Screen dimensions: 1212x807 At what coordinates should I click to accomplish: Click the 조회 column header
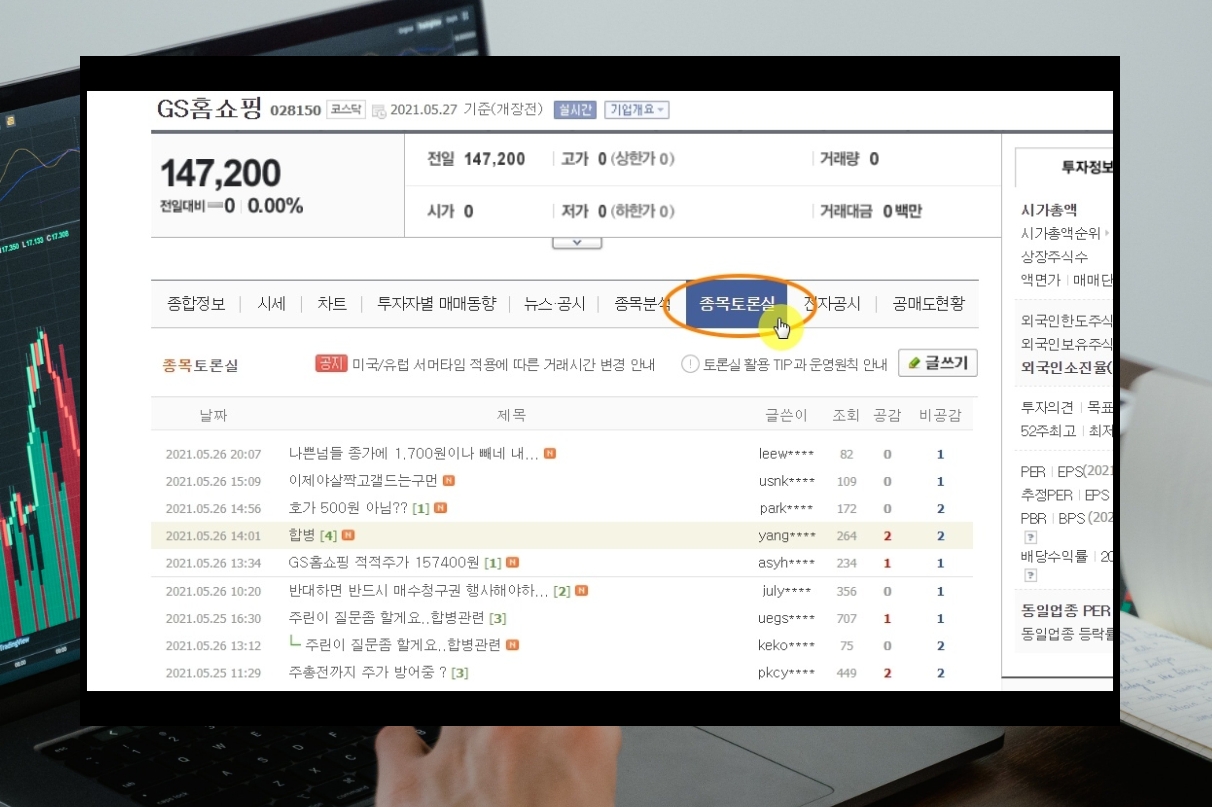pyautogui.click(x=846, y=415)
